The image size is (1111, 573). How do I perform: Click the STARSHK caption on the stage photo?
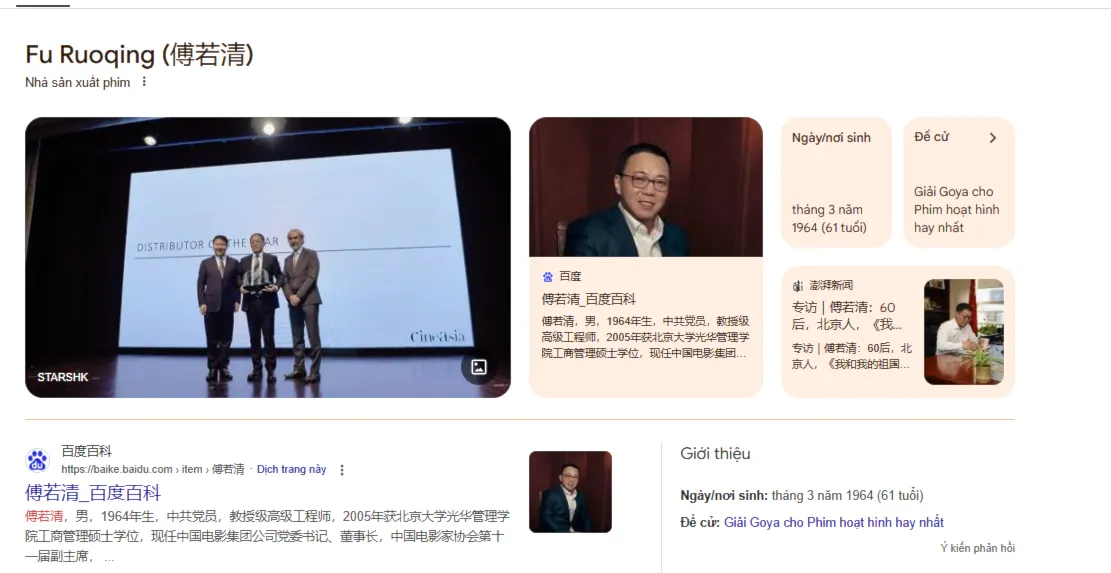[x=63, y=378]
